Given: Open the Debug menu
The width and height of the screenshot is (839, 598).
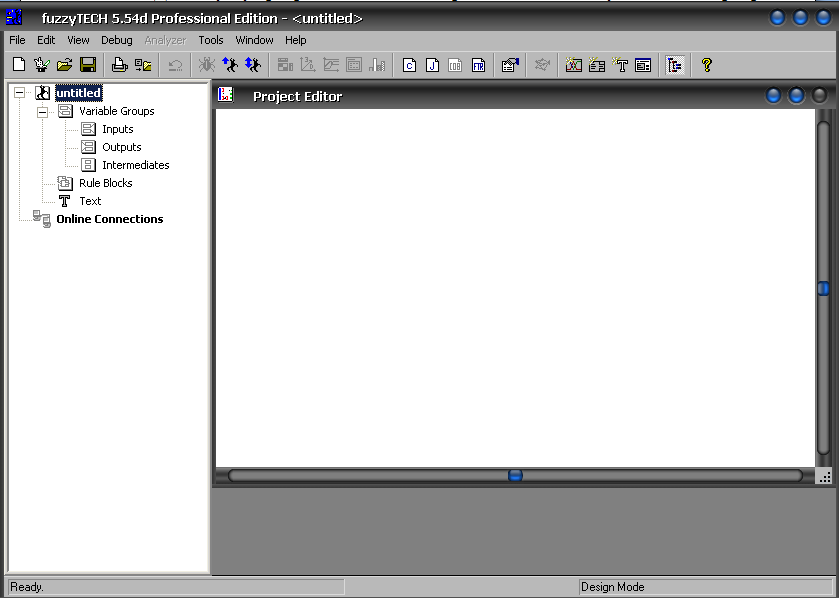Looking at the screenshot, I should click(x=117, y=40).
